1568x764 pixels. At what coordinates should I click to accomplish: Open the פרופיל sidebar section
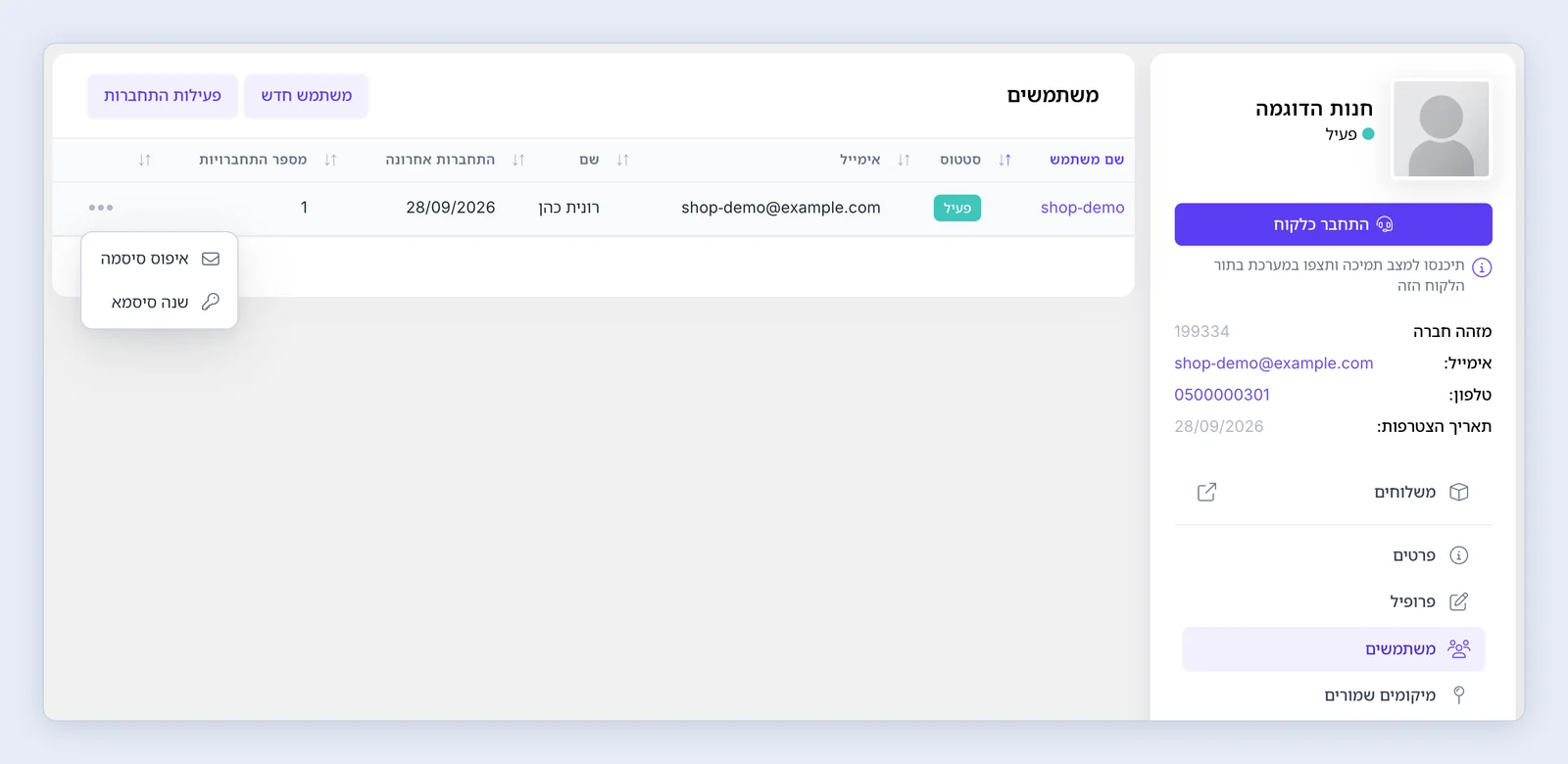click(1334, 601)
